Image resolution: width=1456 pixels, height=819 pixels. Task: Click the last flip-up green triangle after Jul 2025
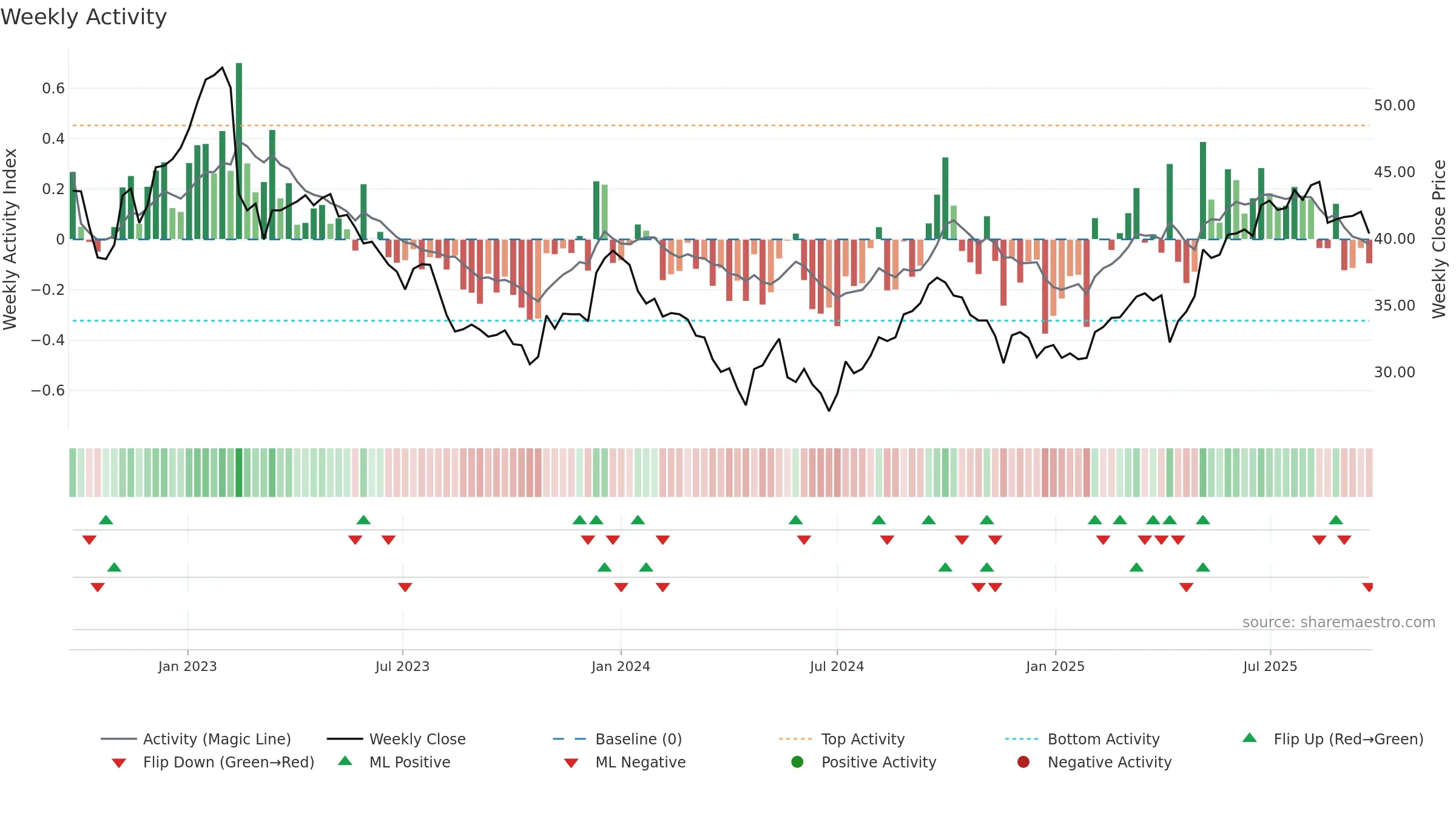(x=1336, y=520)
